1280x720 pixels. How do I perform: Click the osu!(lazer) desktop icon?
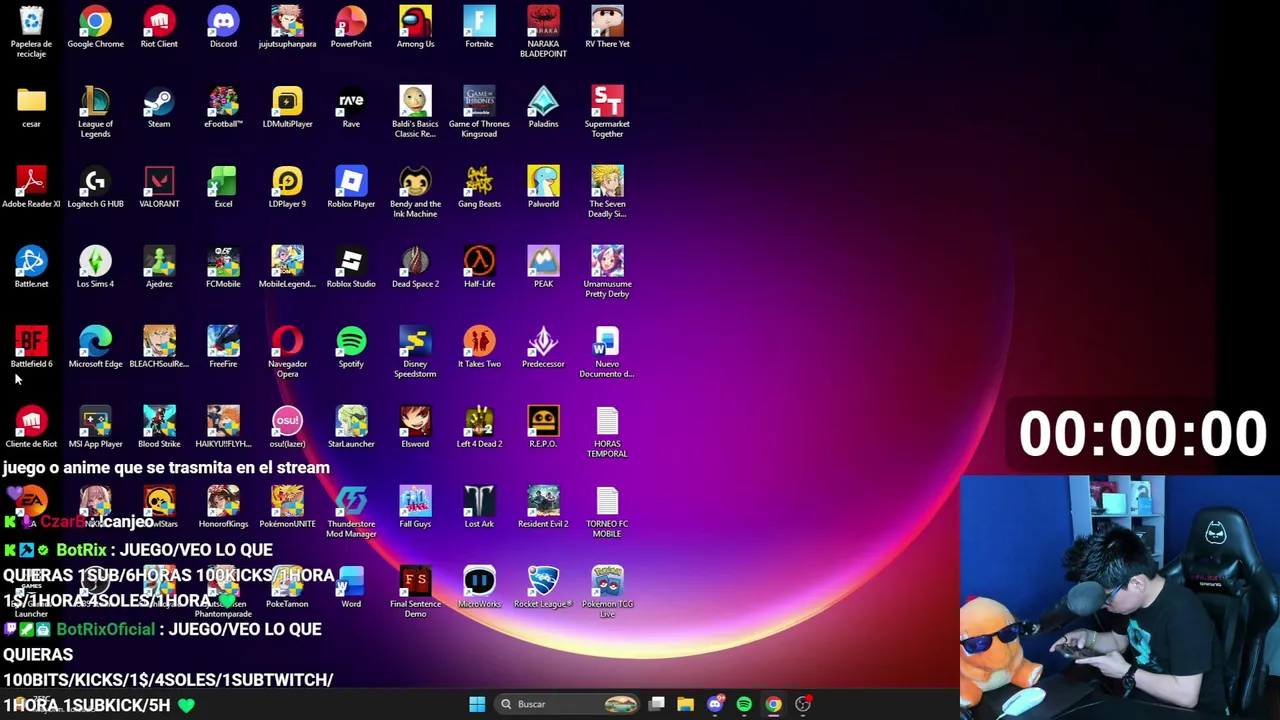(287, 427)
